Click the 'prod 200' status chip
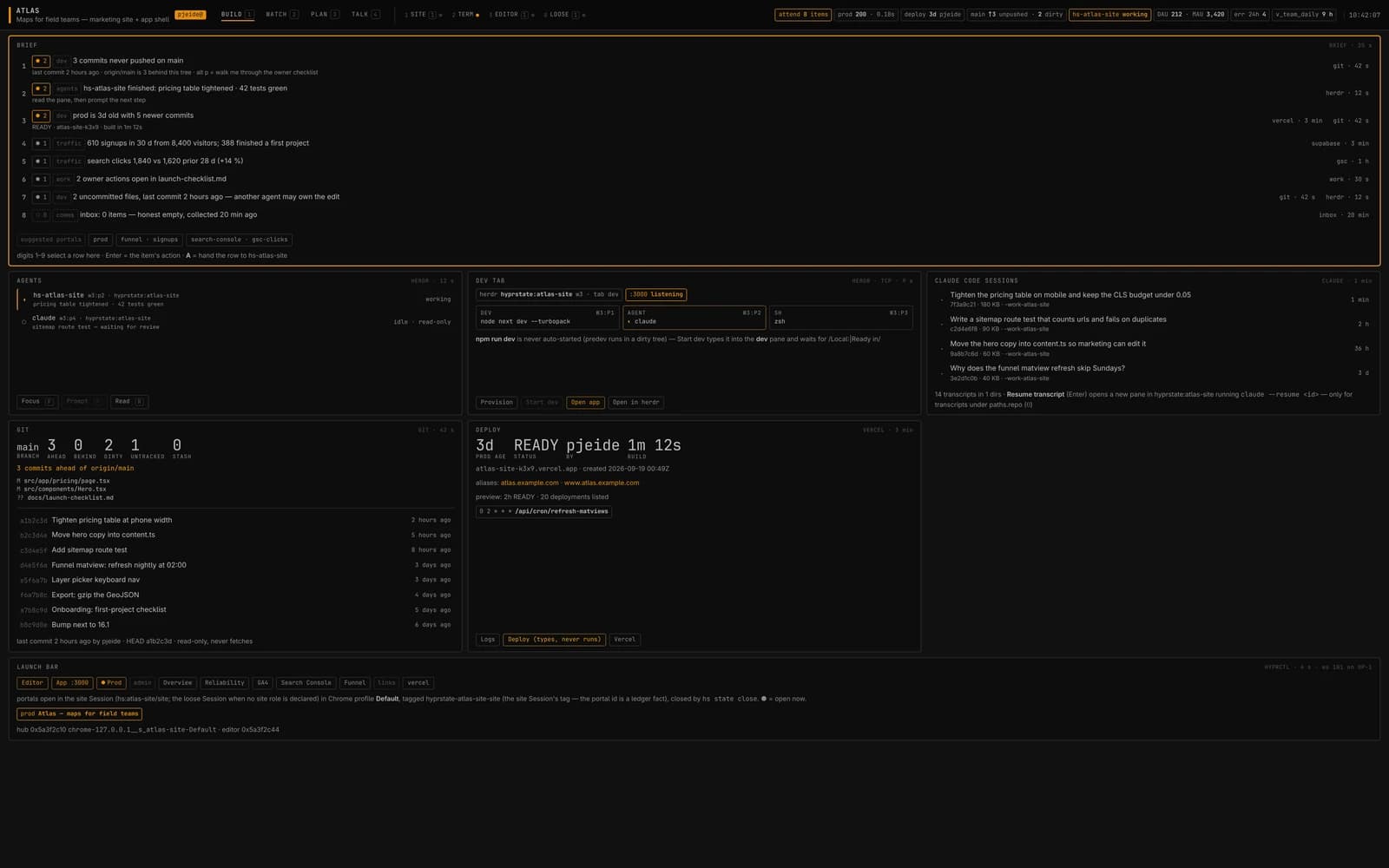The width and height of the screenshot is (1389, 868). click(866, 15)
